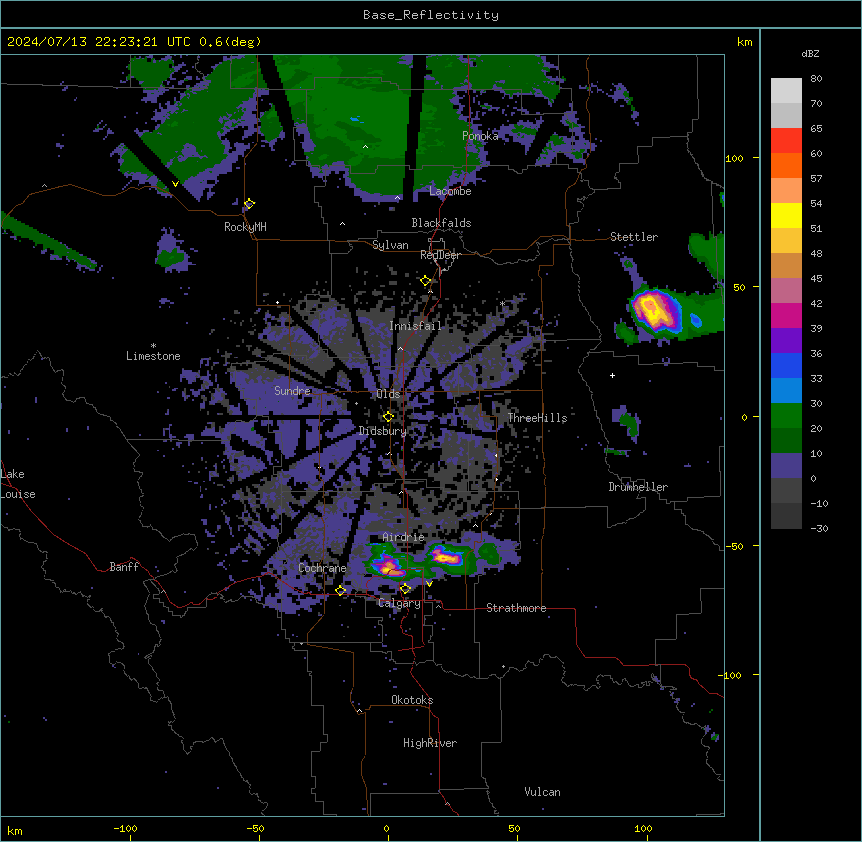Viewport: 862px width, 842px height.
Task: Pick the magenta 39-42 dBZ legend swatch
Action: (x=786, y=315)
